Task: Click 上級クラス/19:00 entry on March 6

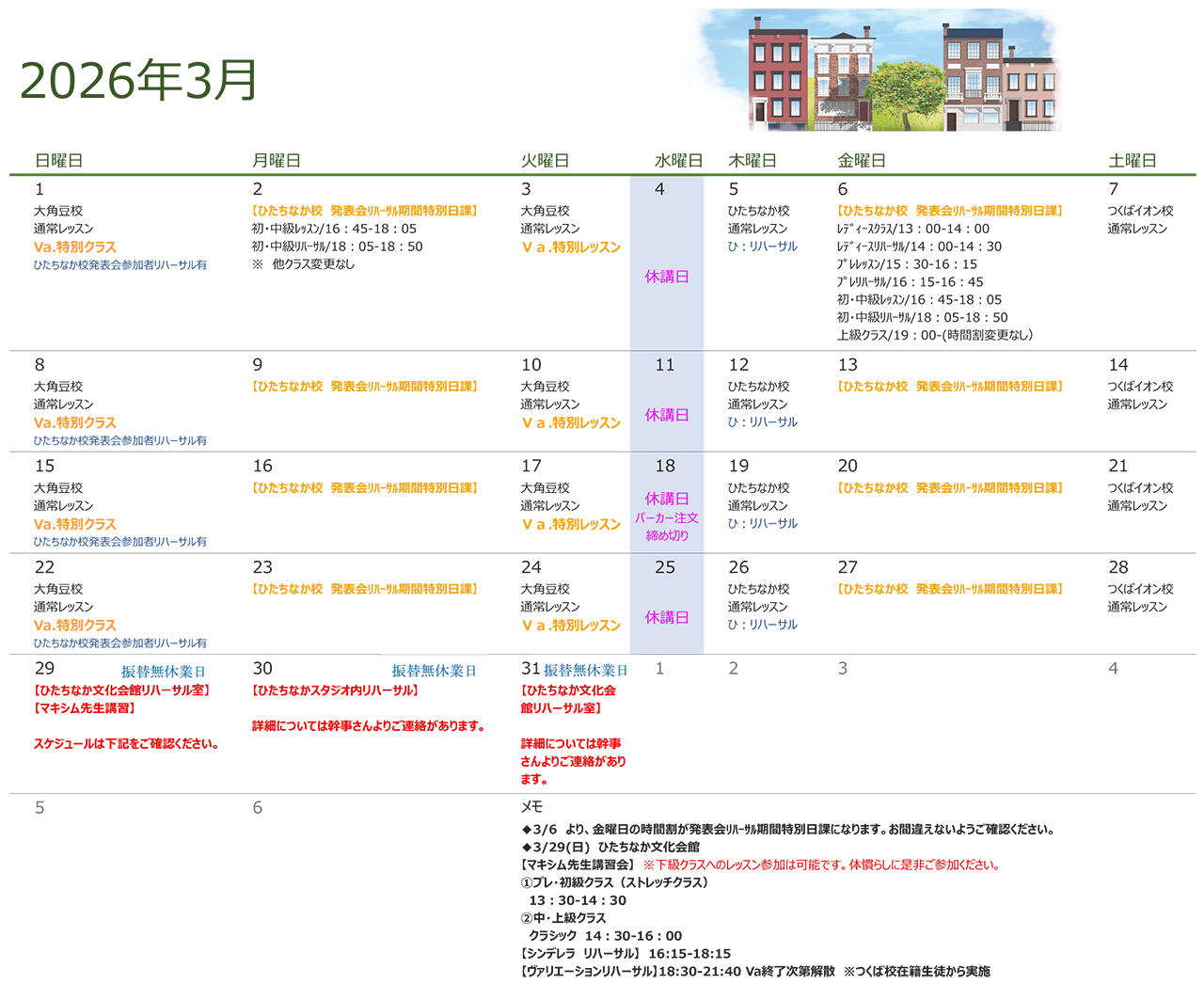Action: tap(934, 335)
